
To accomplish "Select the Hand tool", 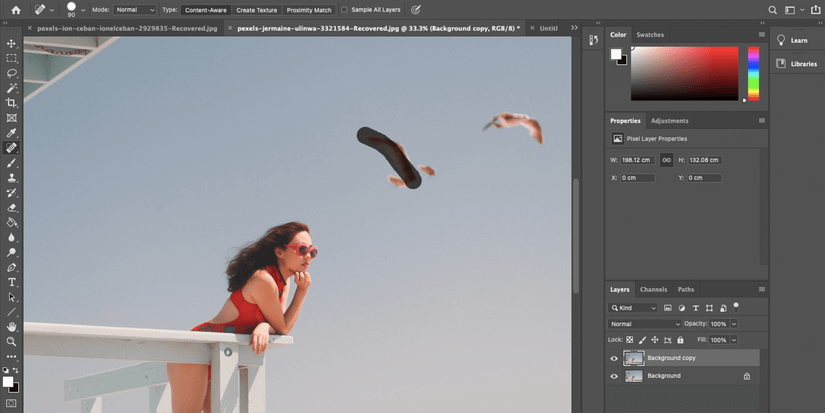I will [x=12, y=326].
